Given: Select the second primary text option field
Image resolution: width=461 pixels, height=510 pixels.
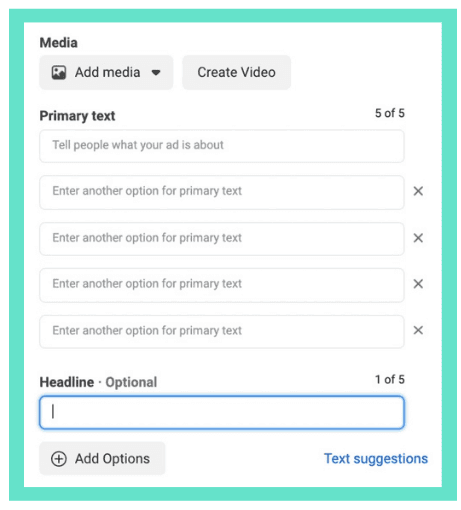Looking at the screenshot, I should [x=222, y=192].
